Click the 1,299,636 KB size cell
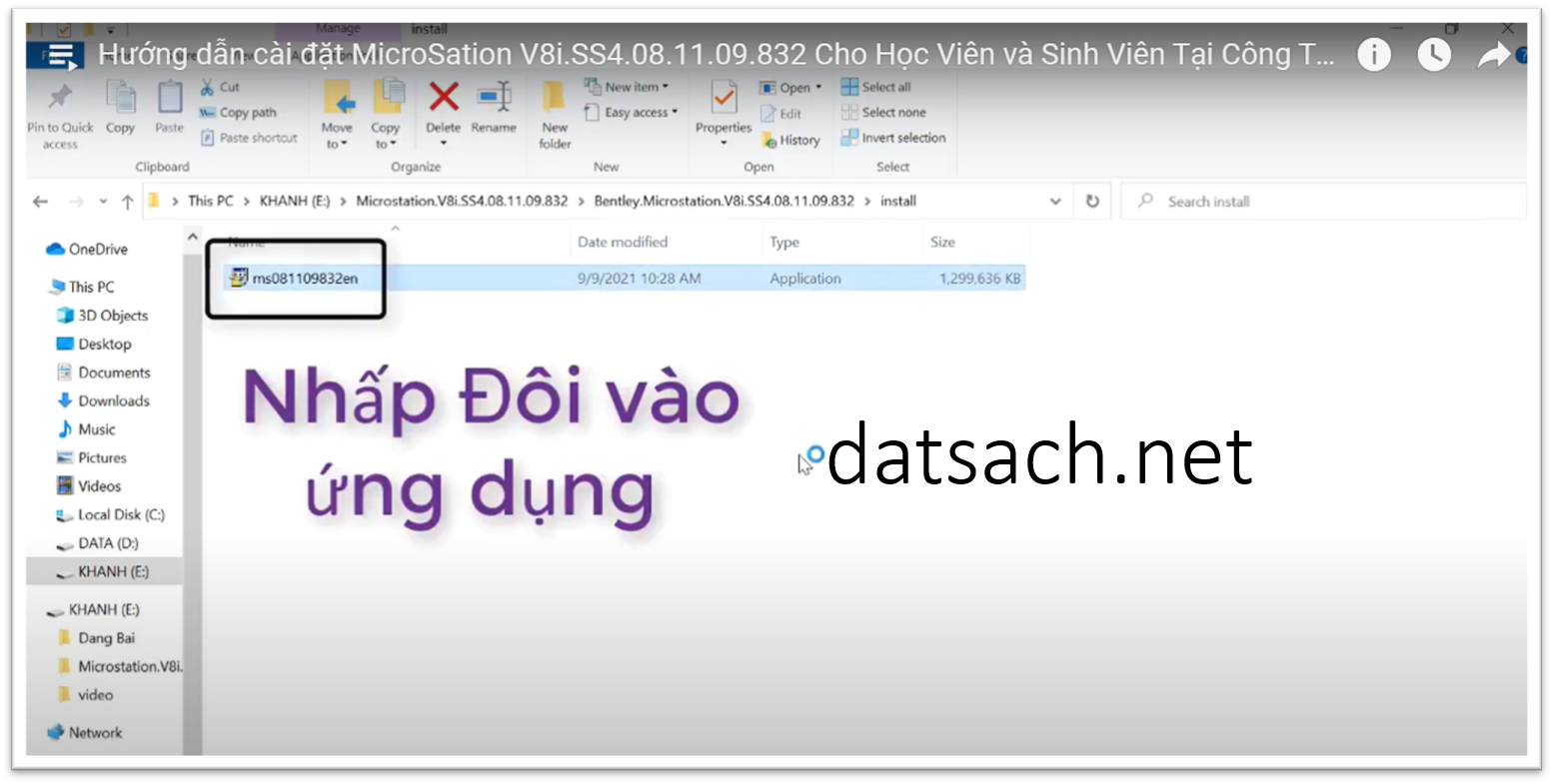The image size is (1553, 784). (979, 279)
